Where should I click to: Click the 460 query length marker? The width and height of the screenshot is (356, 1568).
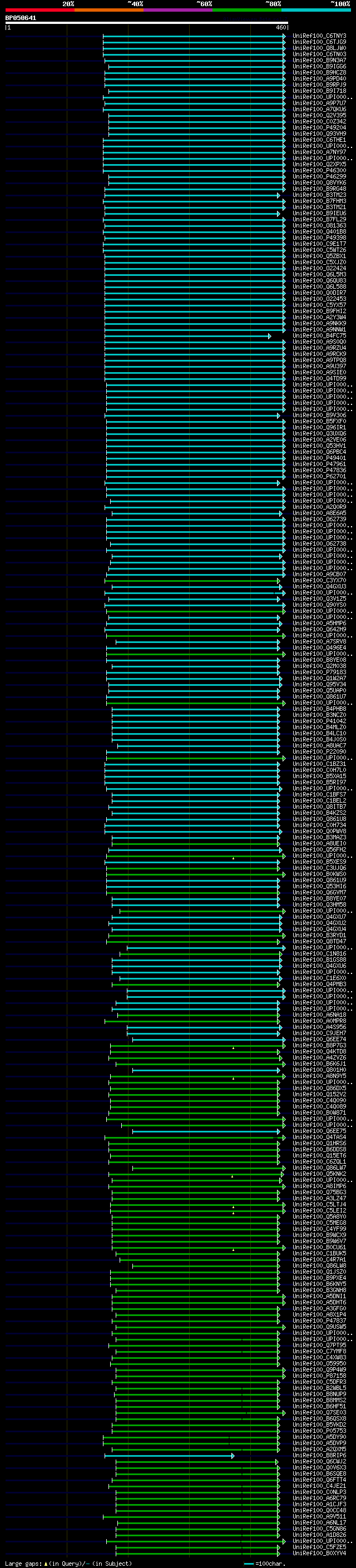(x=280, y=28)
